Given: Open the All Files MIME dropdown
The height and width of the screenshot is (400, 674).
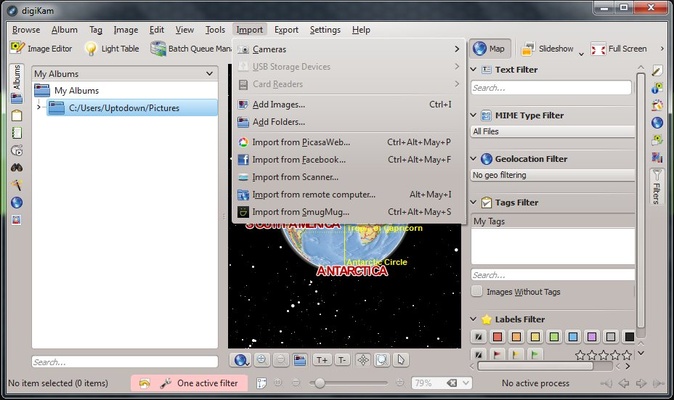Looking at the screenshot, I should click(x=552, y=131).
